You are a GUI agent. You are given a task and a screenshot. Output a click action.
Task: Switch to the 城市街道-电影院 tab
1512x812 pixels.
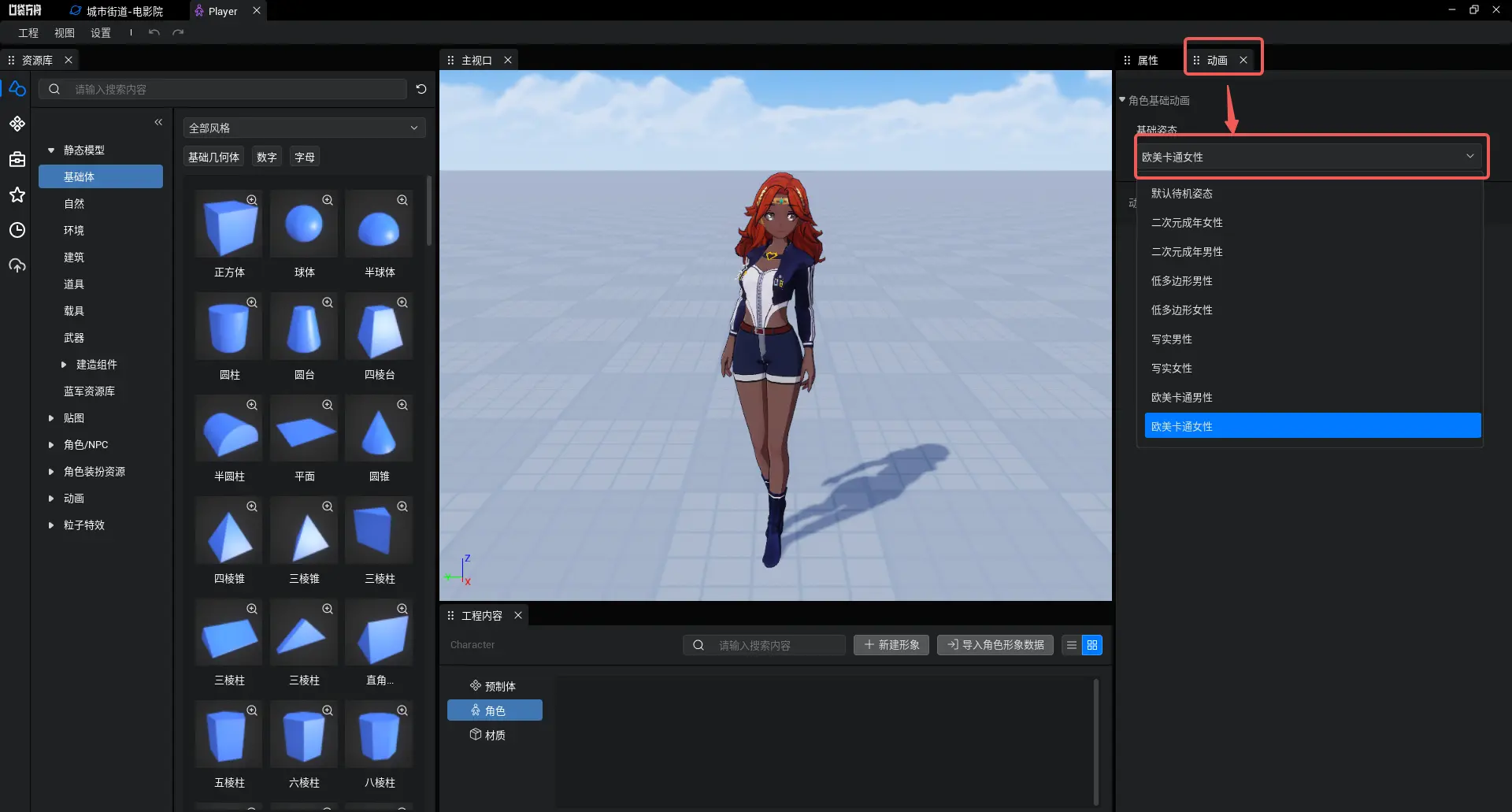[x=117, y=11]
